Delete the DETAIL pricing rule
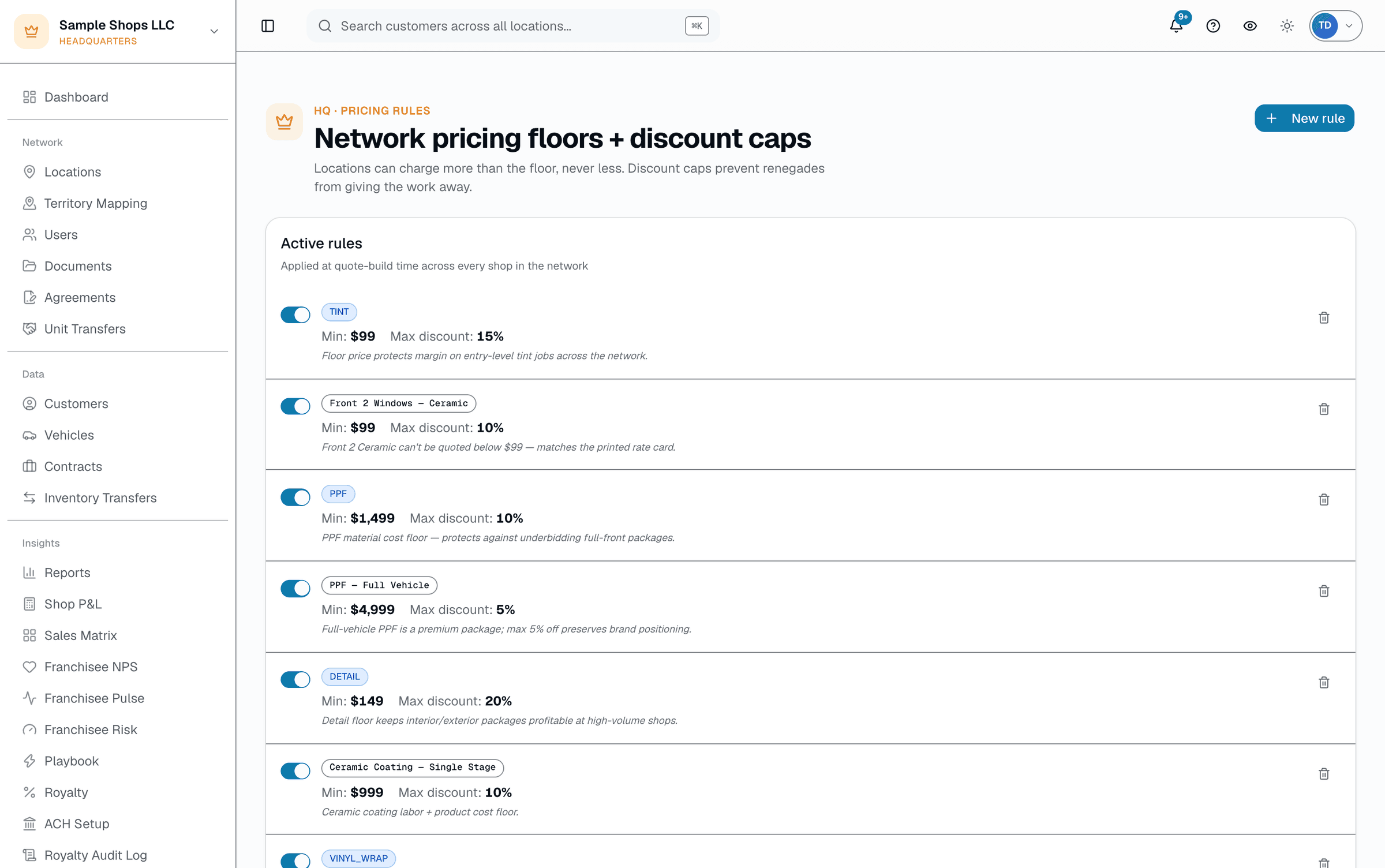The height and width of the screenshot is (868, 1385). pyautogui.click(x=1324, y=683)
